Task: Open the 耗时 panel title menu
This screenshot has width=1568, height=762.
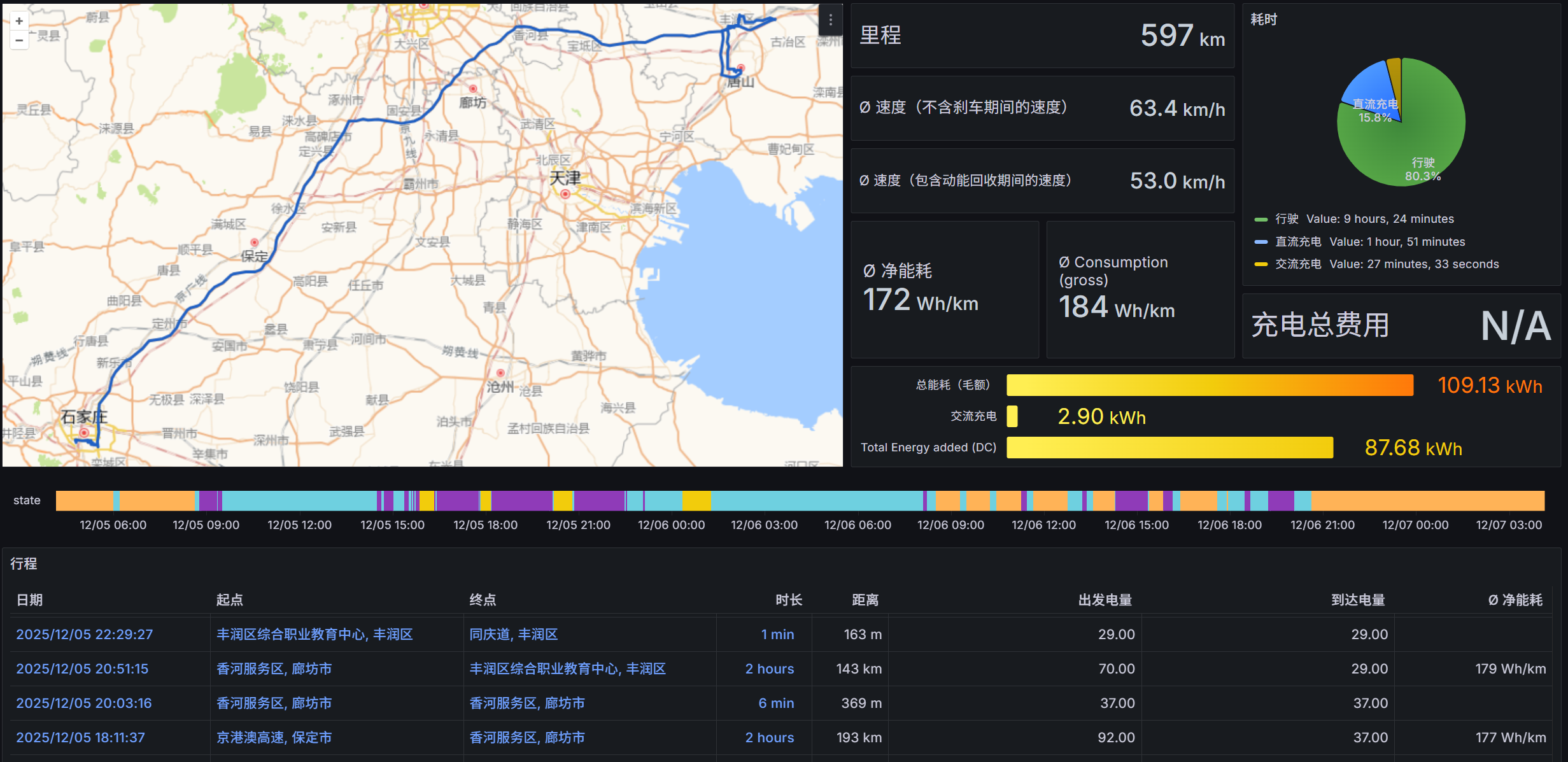Action: point(1264,20)
